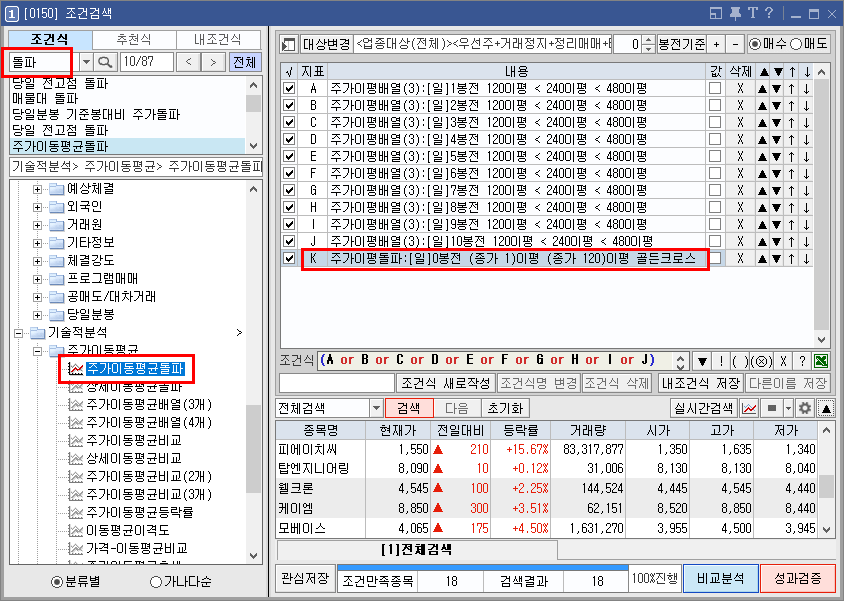
Task: Delete condition K with its X
Action: 740,259
